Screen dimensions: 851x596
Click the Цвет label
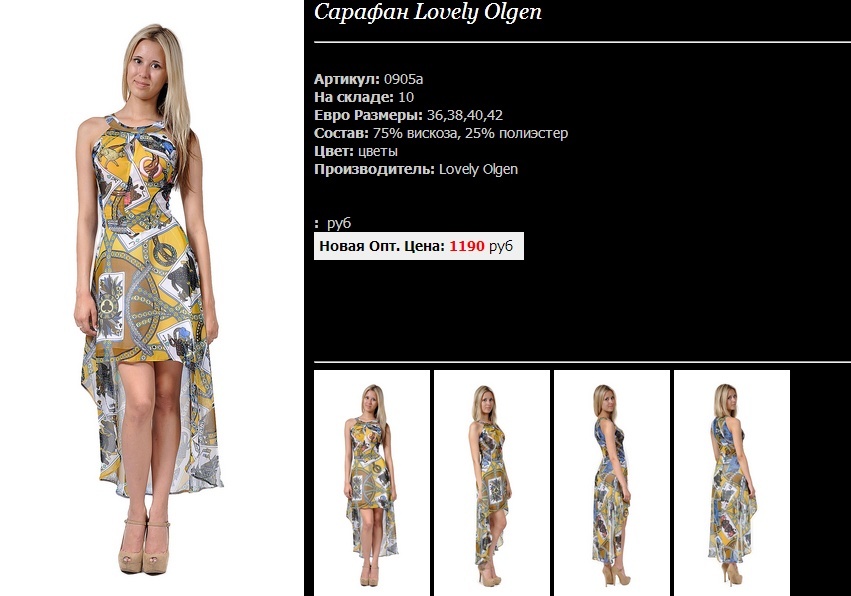tap(334, 151)
